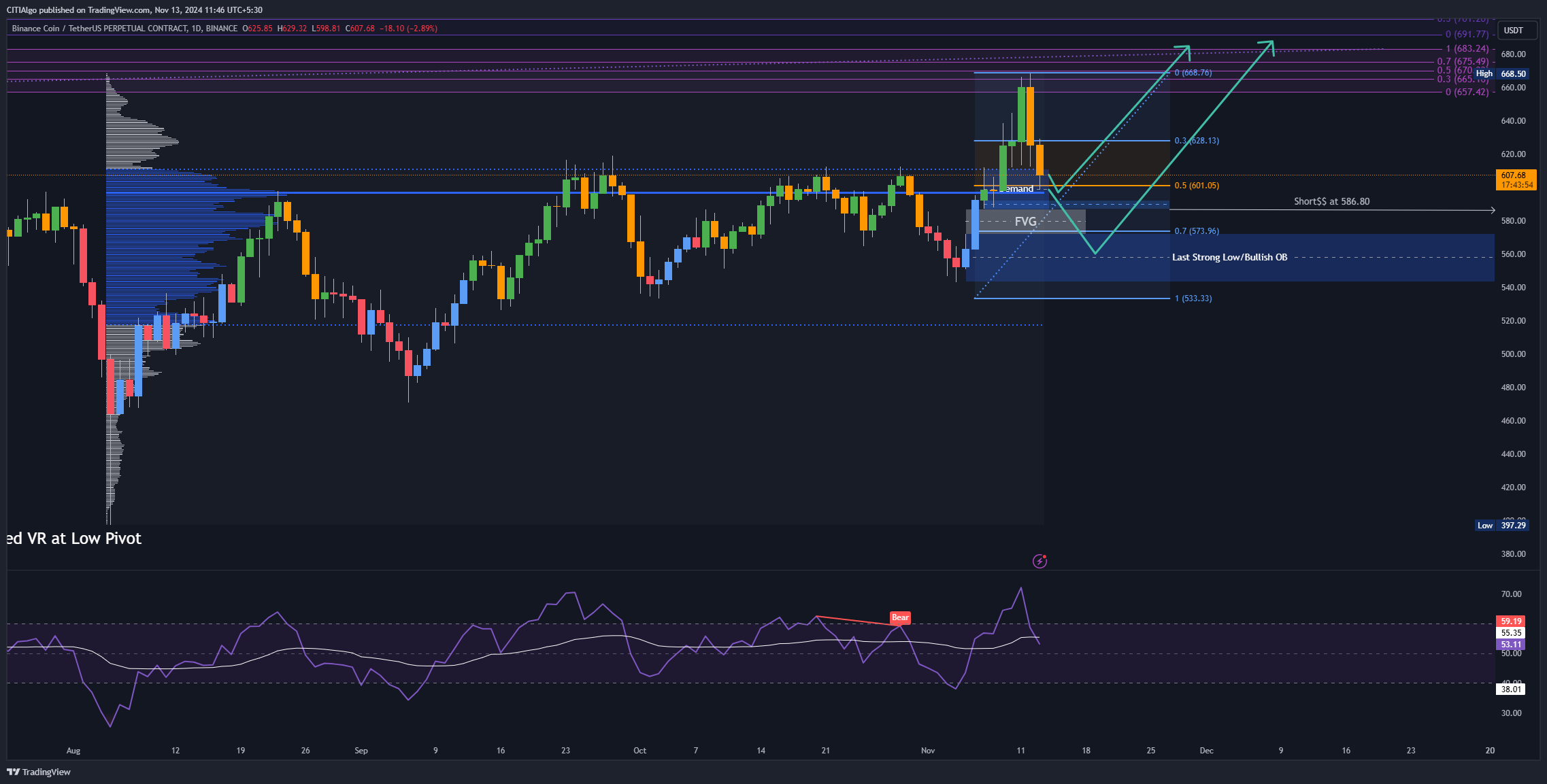Select the FVG zone label
The height and width of the screenshot is (784, 1547).
coord(1025,222)
